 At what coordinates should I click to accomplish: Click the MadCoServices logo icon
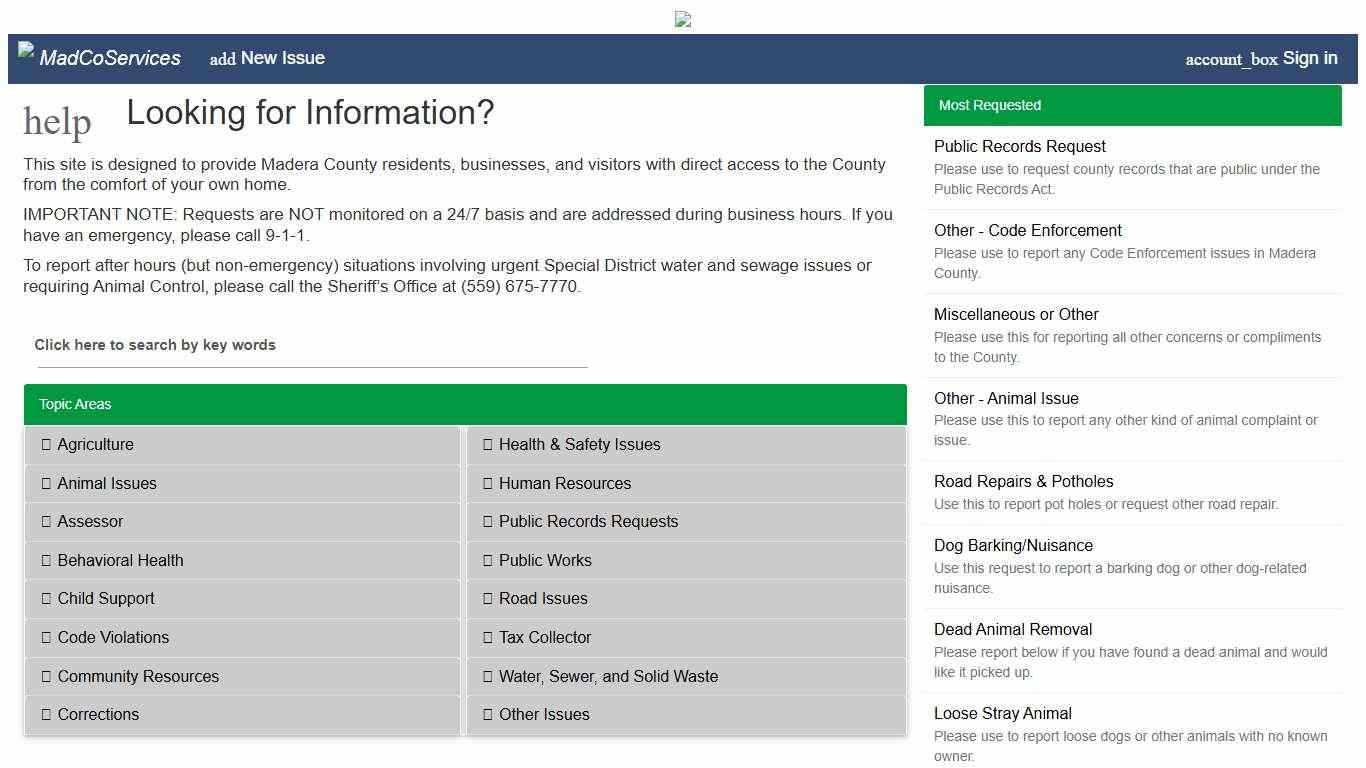click(27, 50)
